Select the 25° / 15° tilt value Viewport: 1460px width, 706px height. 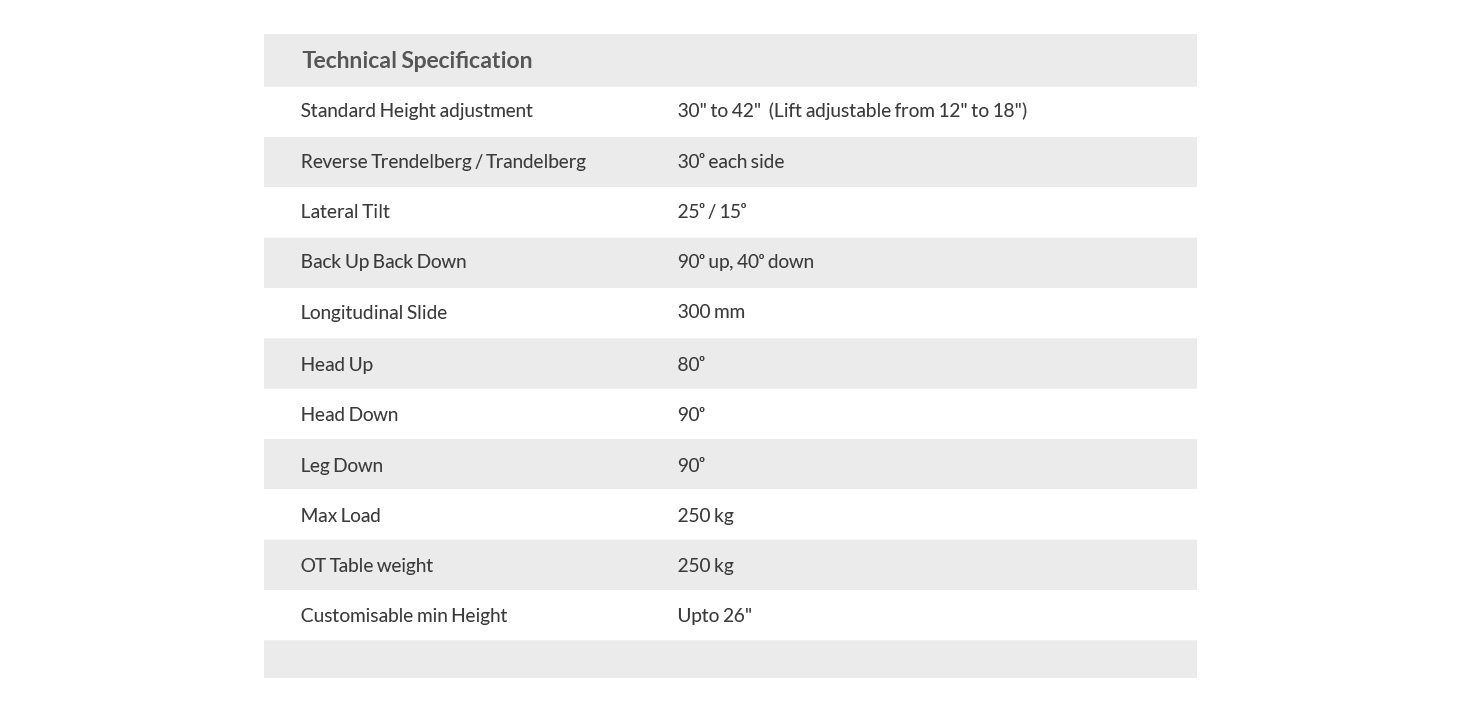[711, 211]
